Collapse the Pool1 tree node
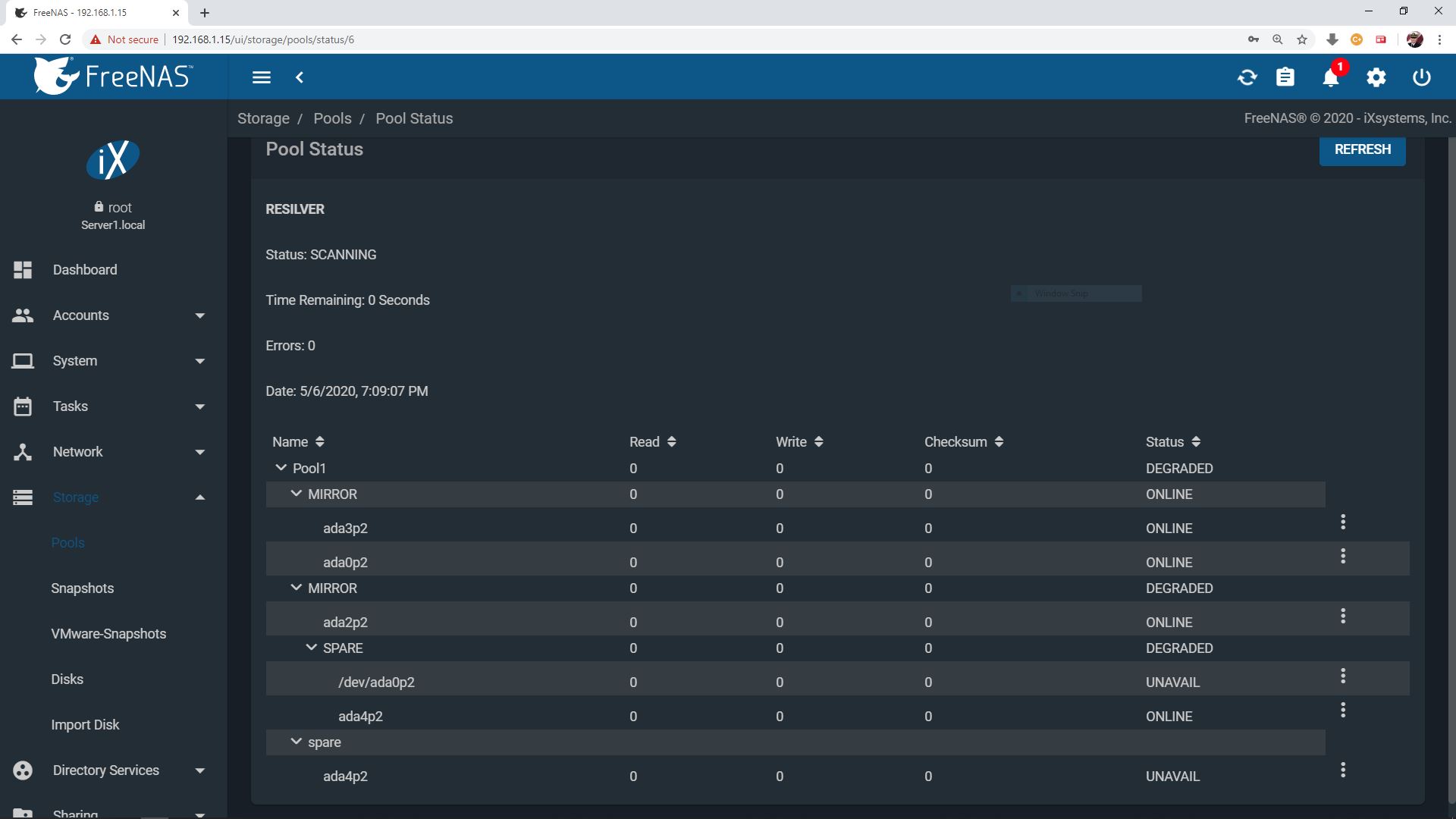 pos(281,468)
